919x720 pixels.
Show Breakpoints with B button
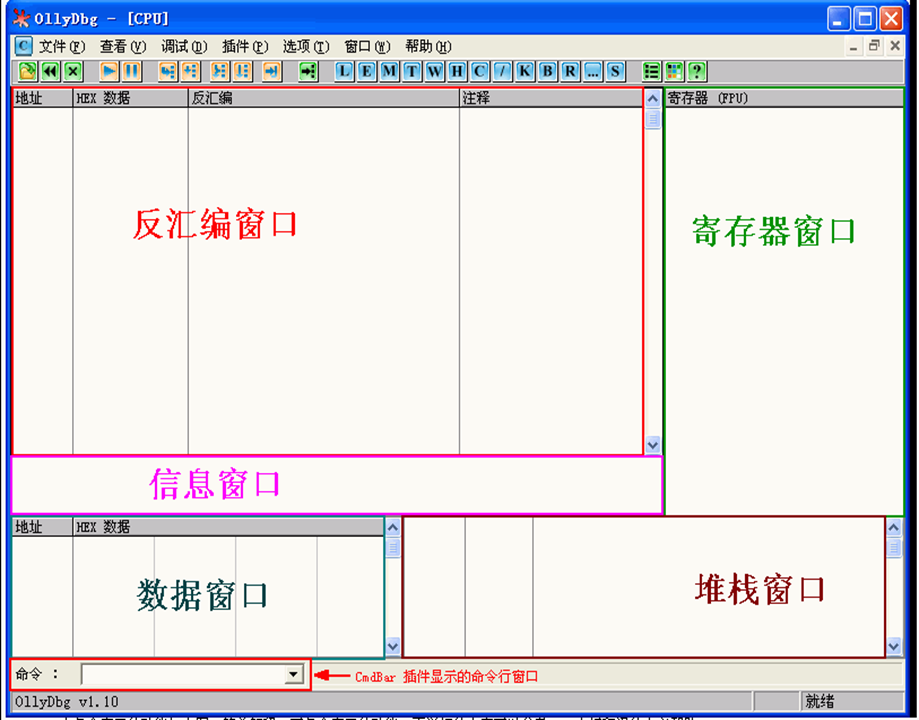547,72
